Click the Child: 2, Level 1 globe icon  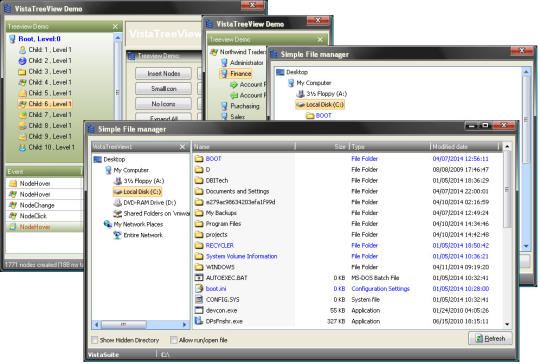click(22, 61)
